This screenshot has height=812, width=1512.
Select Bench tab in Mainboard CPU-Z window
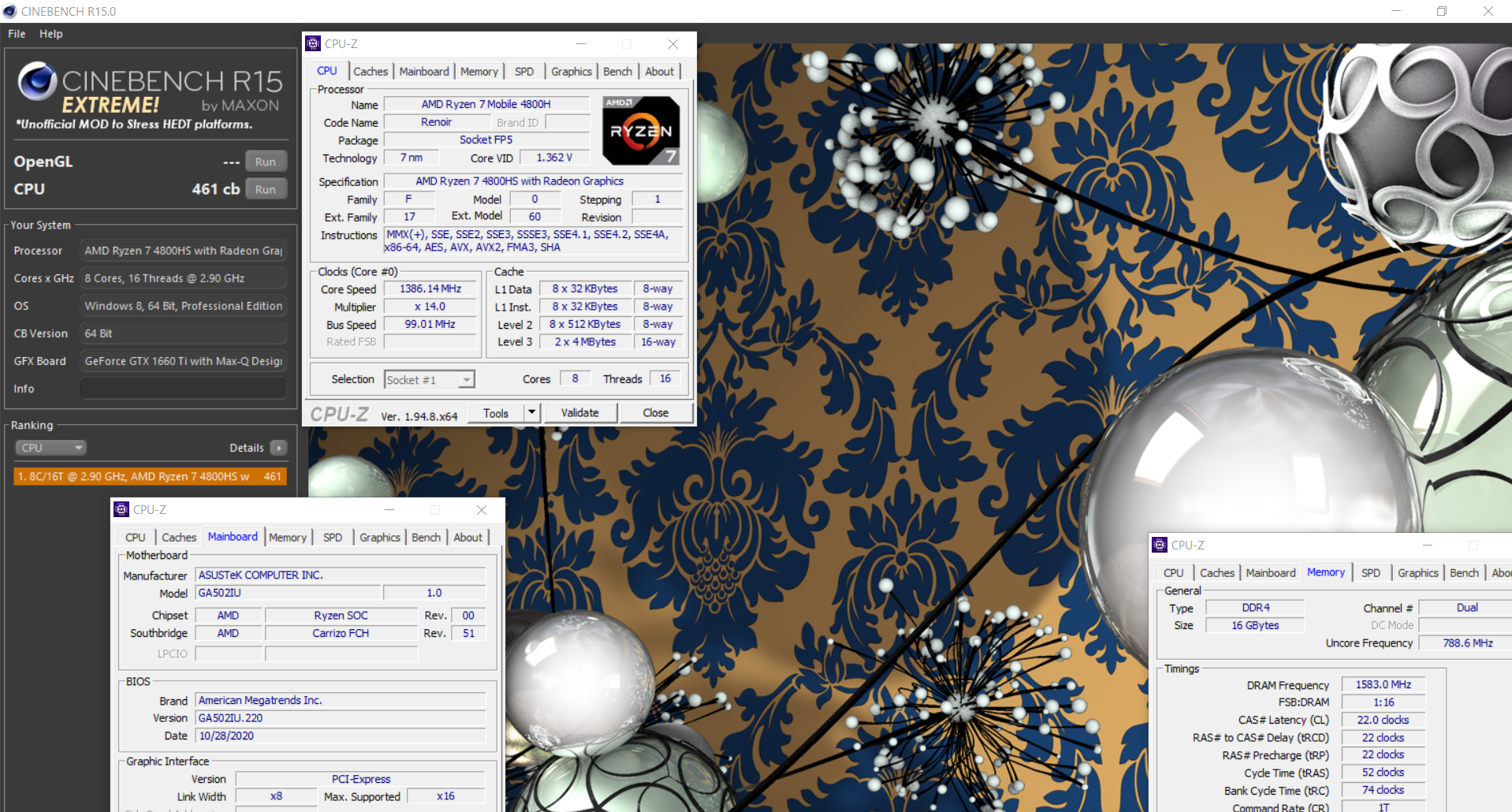pos(426,537)
